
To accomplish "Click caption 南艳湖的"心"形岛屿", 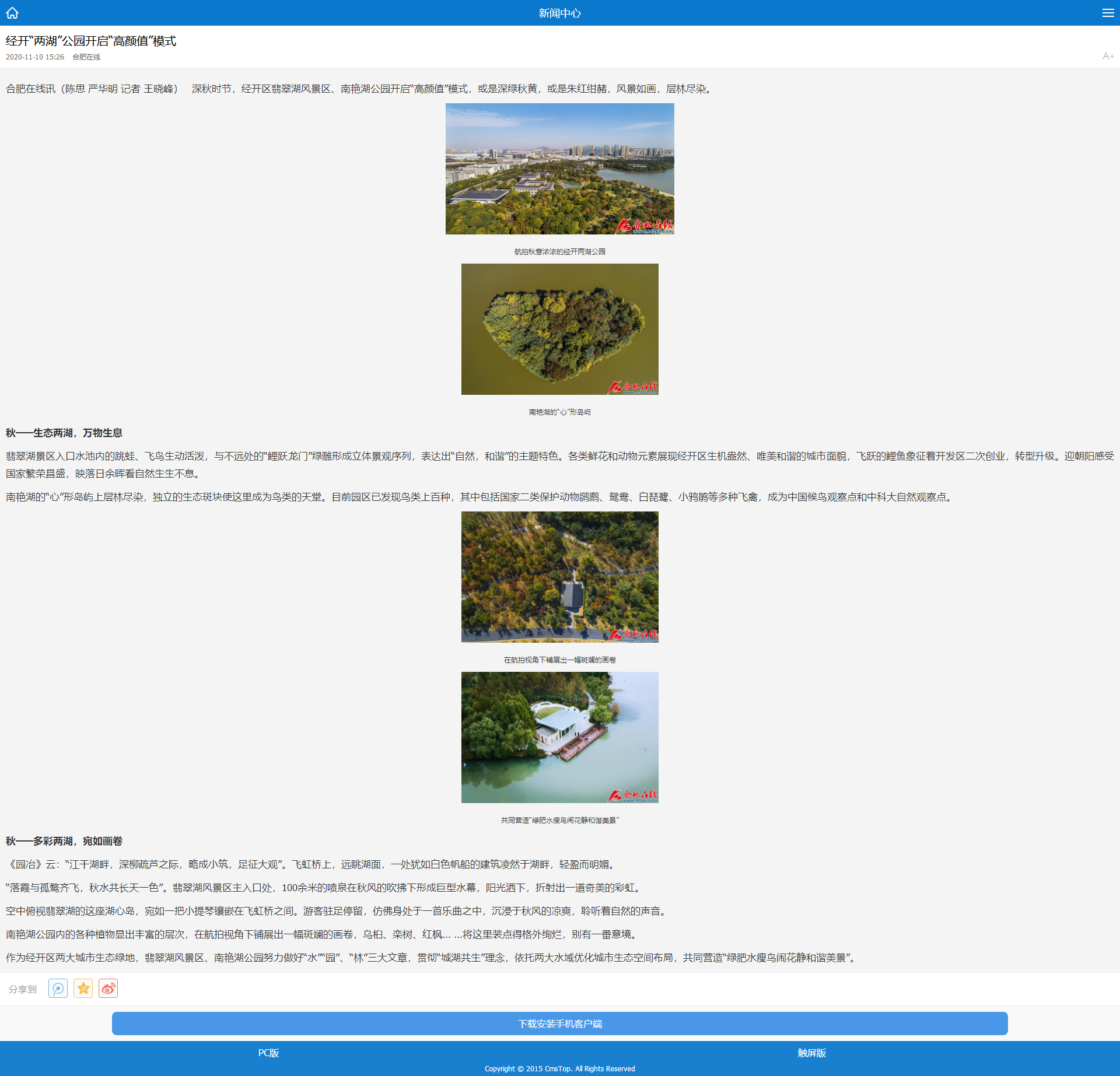I will click(560, 412).
